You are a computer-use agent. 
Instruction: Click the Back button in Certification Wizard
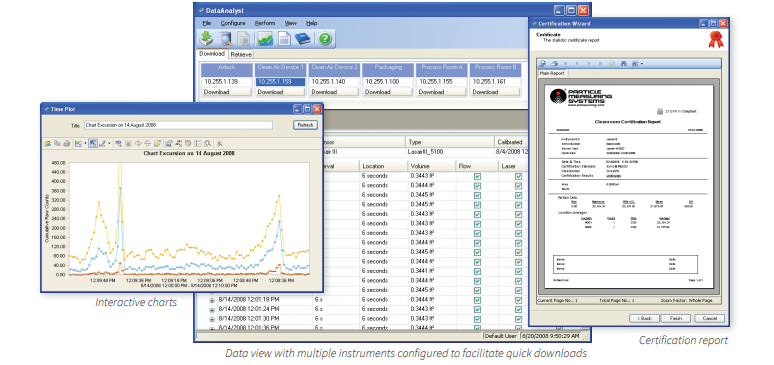(x=645, y=319)
